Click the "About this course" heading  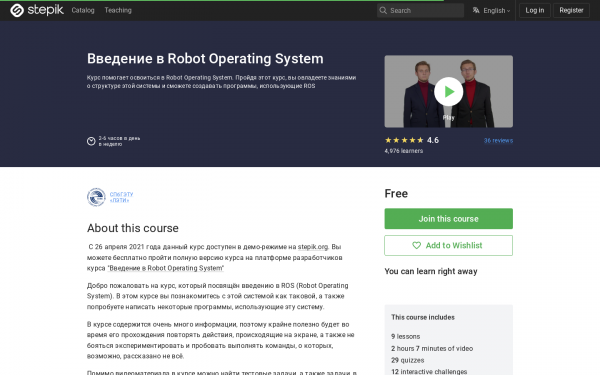coord(133,228)
